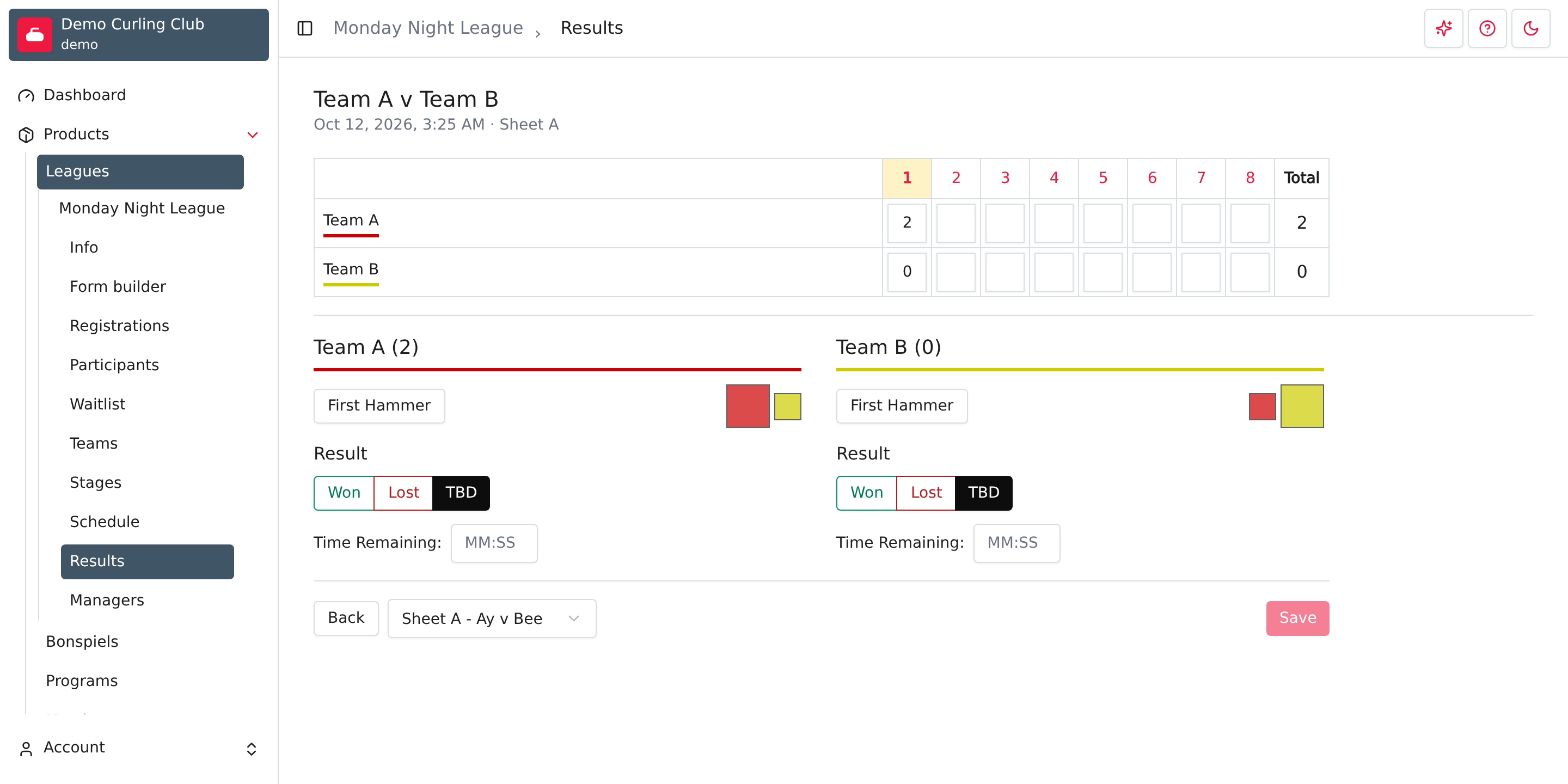Screen dimensions: 1568x784
Task: Click Team A end 8 score field
Action: [1249, 223]
